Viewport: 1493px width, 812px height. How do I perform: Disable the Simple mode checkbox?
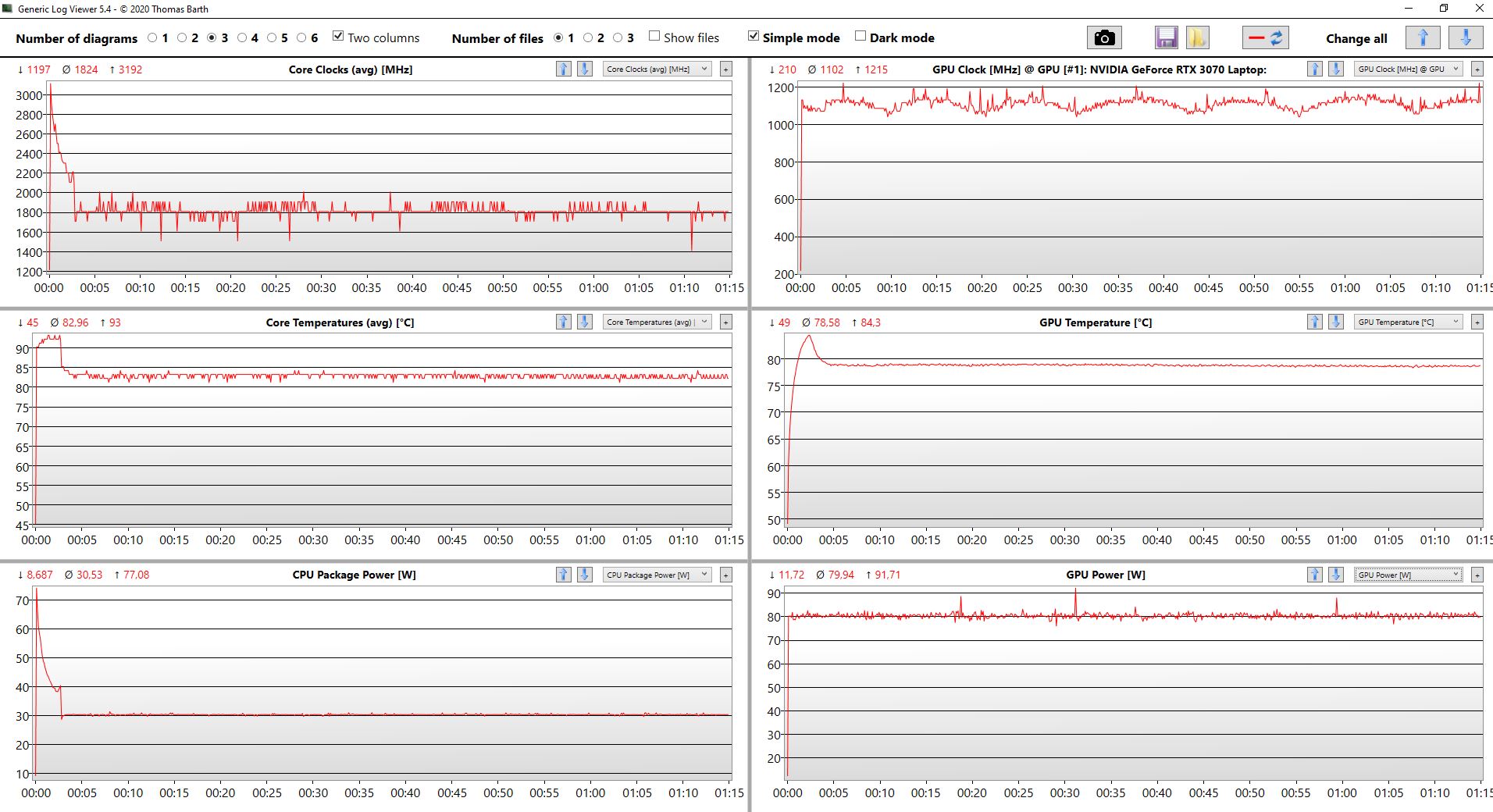[754, 36]
